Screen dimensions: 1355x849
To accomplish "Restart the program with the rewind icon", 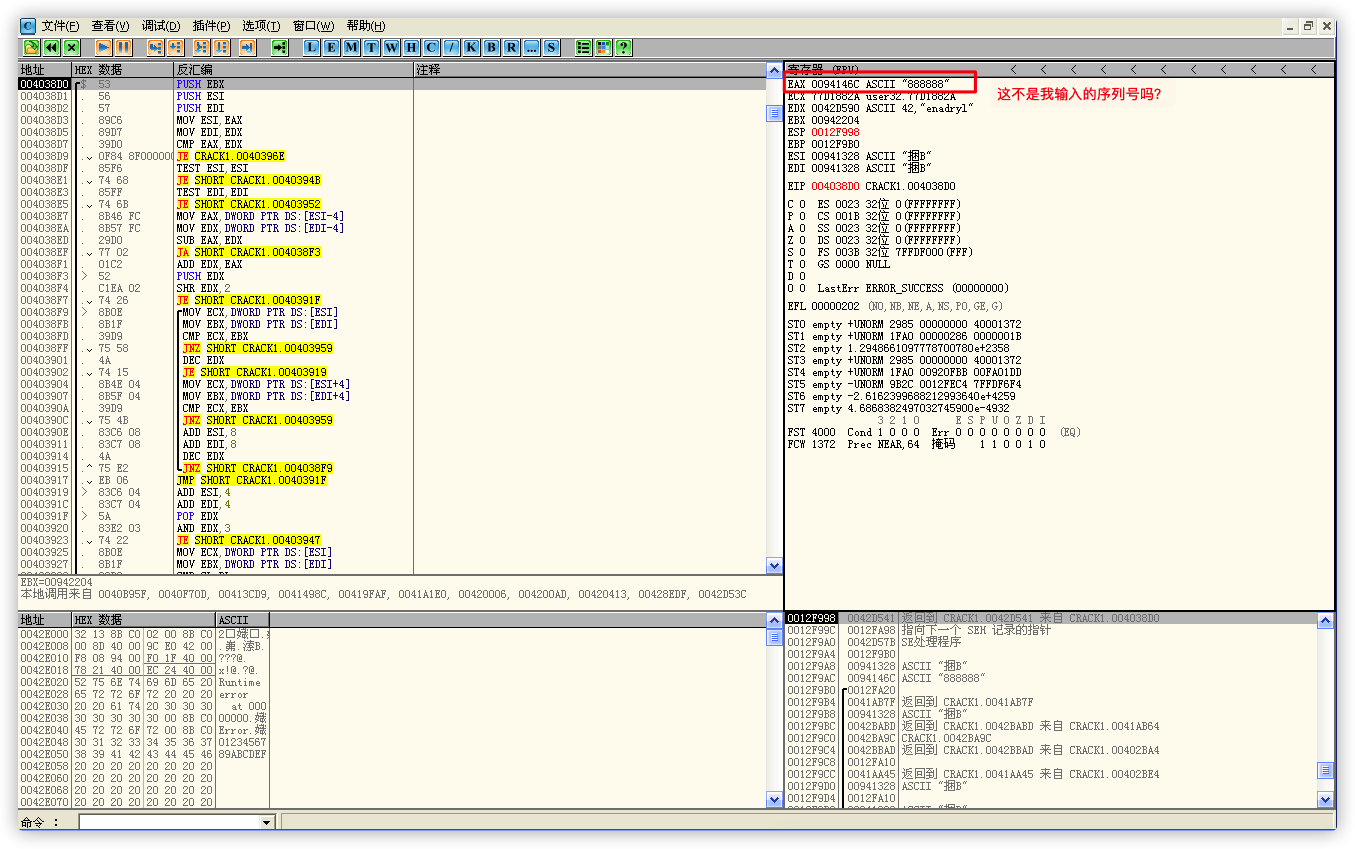I will (51, 47).
